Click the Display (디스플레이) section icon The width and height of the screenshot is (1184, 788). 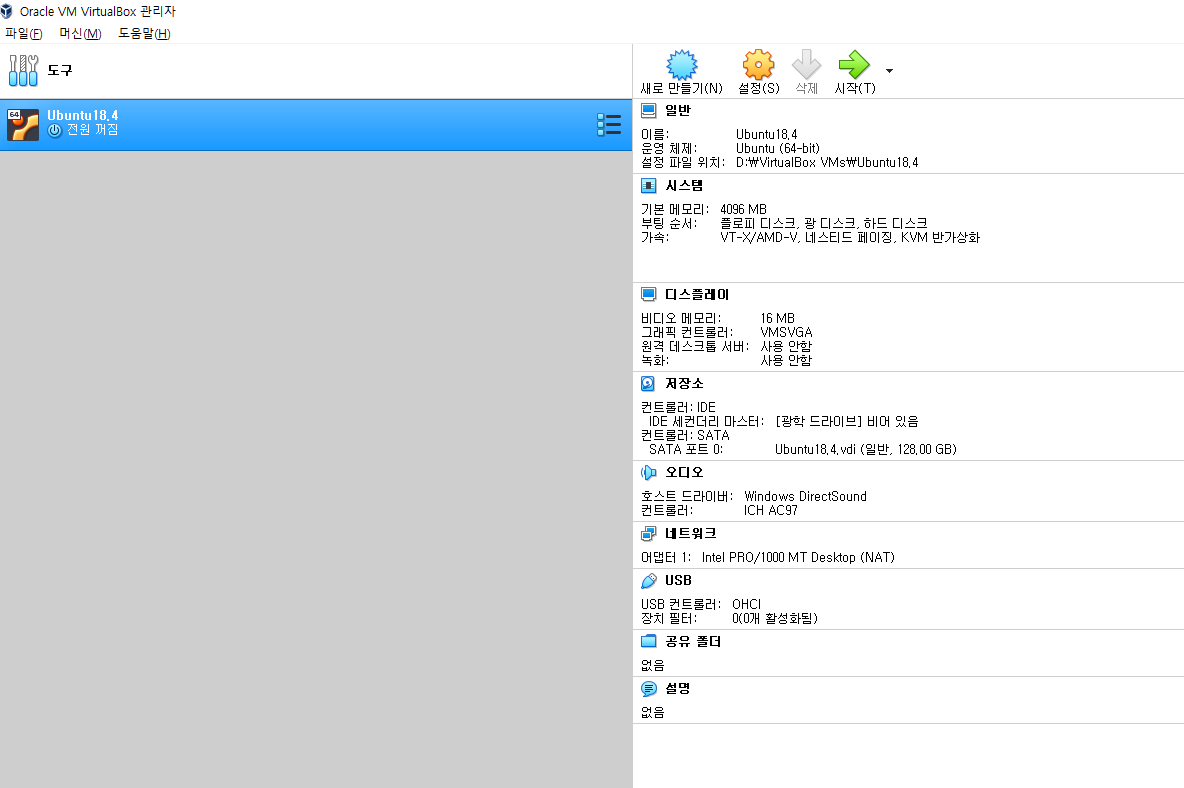[x=649, y=294]
